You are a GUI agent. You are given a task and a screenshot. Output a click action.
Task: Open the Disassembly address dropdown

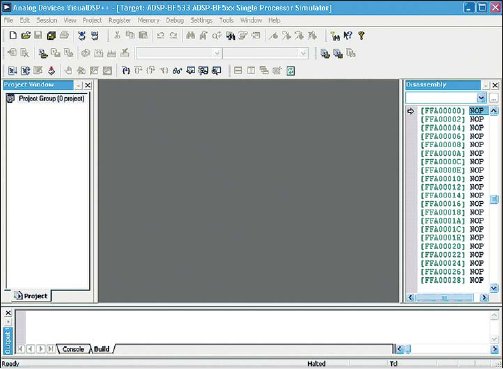(481, 98)
